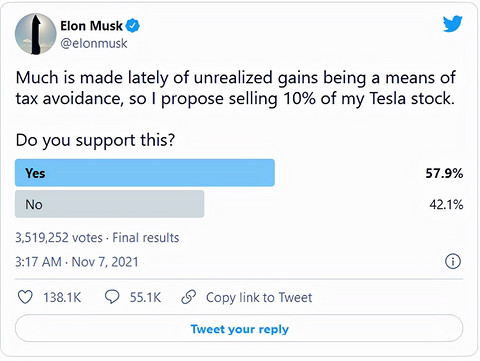Viewport: 480px width, 361px height.
Task: Open the 3:17 AM Nov 7, 2021 timestamp
Action: click(77, 262)
